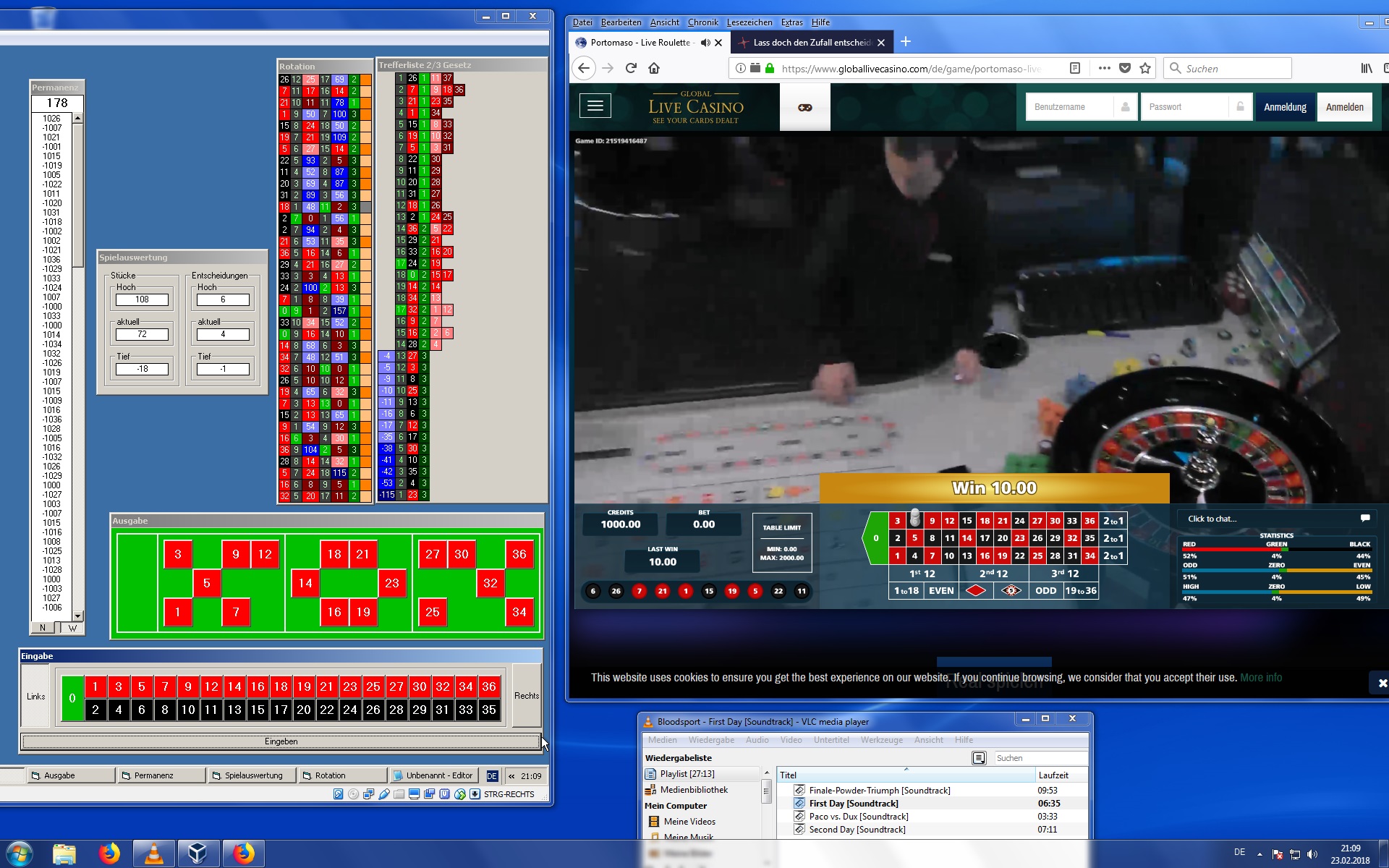Open Lesezeichen menu in Firefox
This screenshot has height=868, width=1389.
(749, 22)
